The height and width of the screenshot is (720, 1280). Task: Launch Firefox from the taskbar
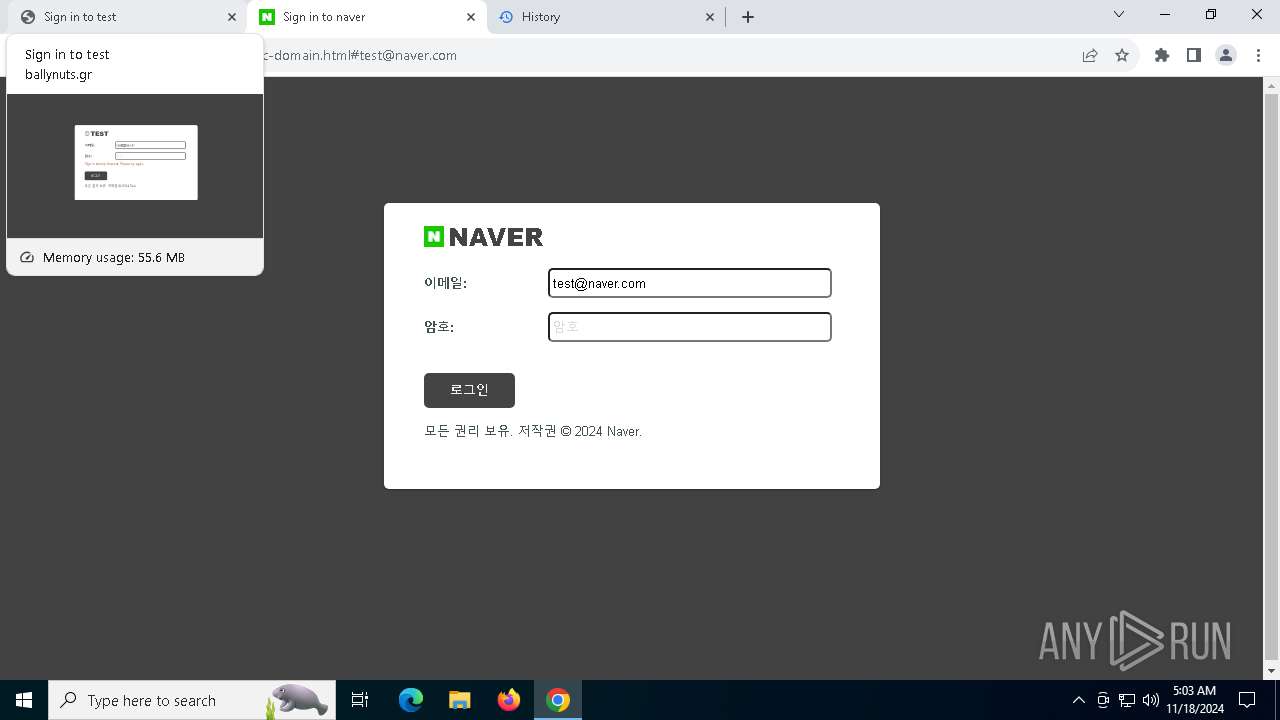(509, 700)
